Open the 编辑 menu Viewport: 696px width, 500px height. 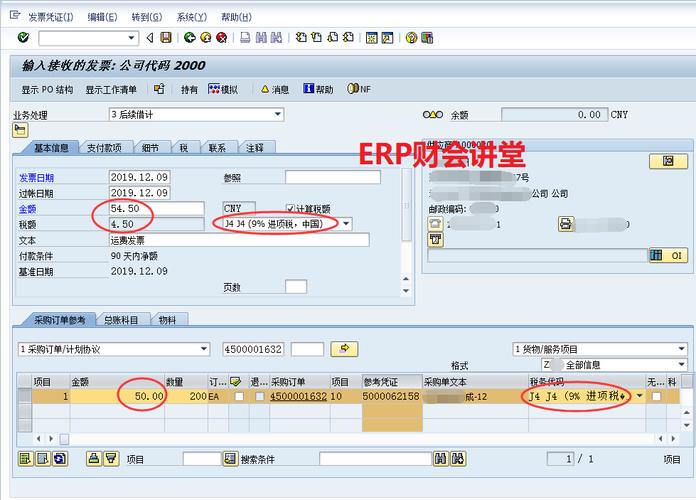pos(103,17)
